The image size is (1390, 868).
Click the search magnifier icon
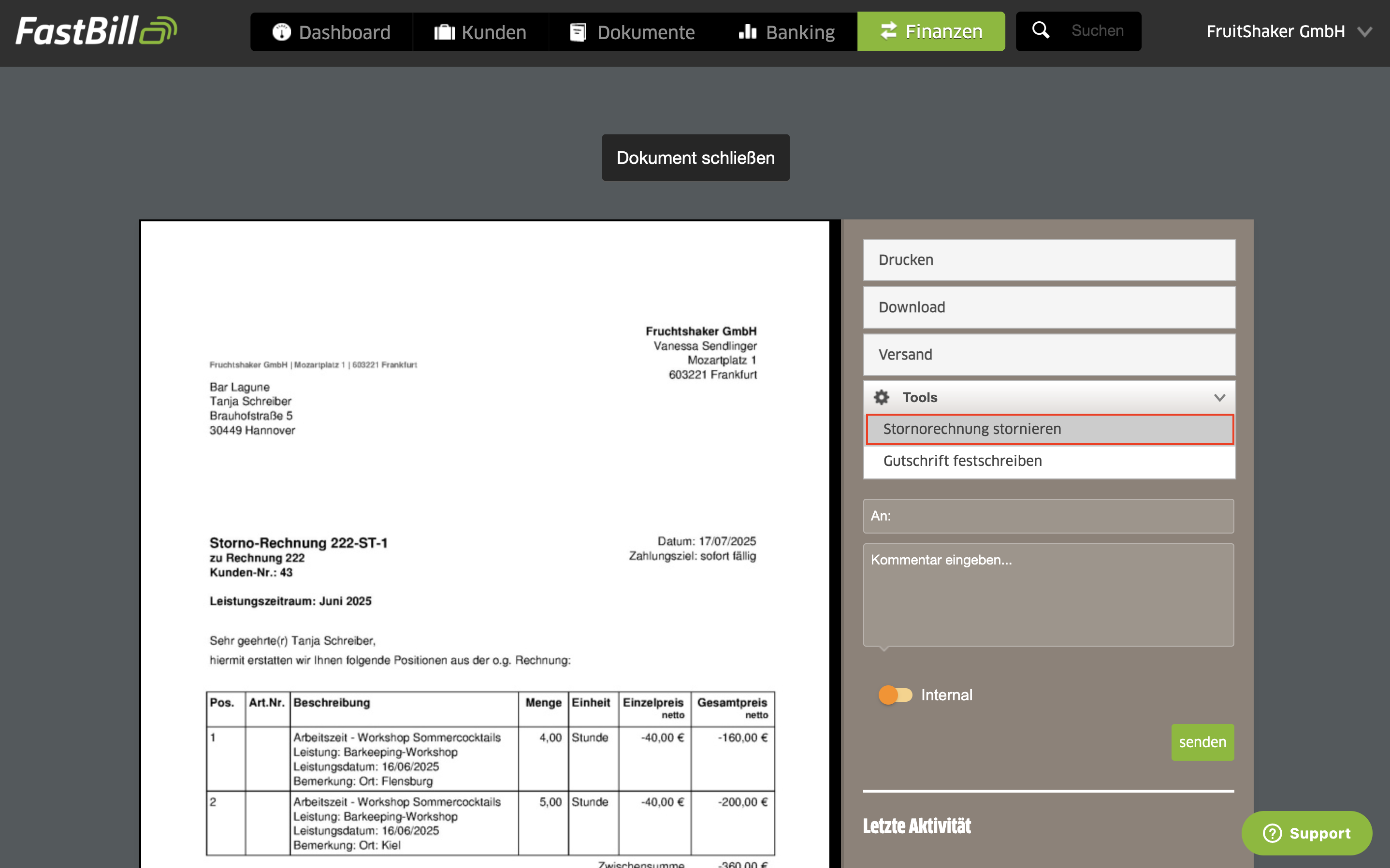pyautogui.click(x=1041, y=30)
